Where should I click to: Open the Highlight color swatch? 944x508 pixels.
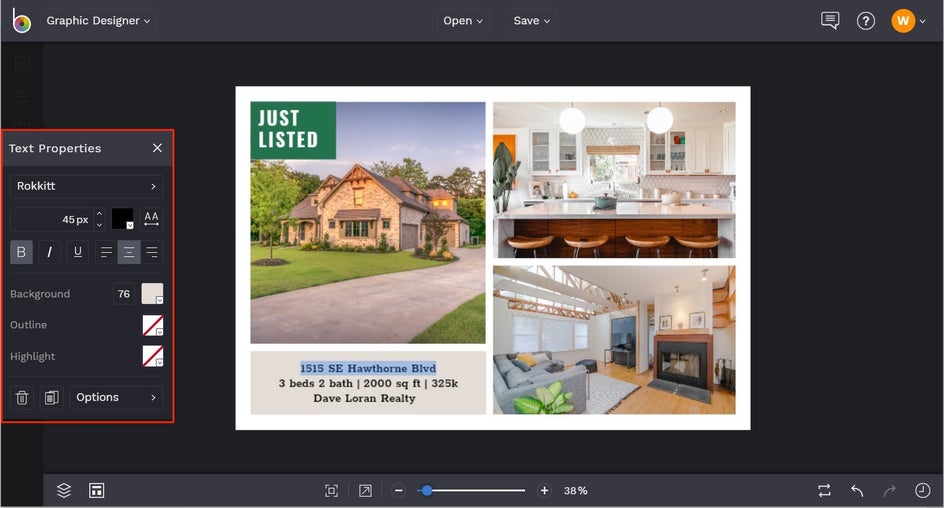tap(152, 356)
